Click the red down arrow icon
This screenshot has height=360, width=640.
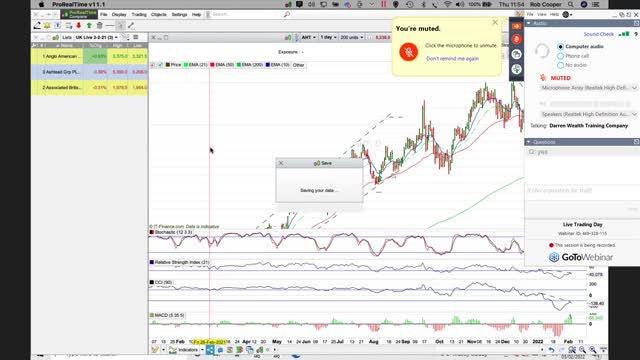click(79, 26)
